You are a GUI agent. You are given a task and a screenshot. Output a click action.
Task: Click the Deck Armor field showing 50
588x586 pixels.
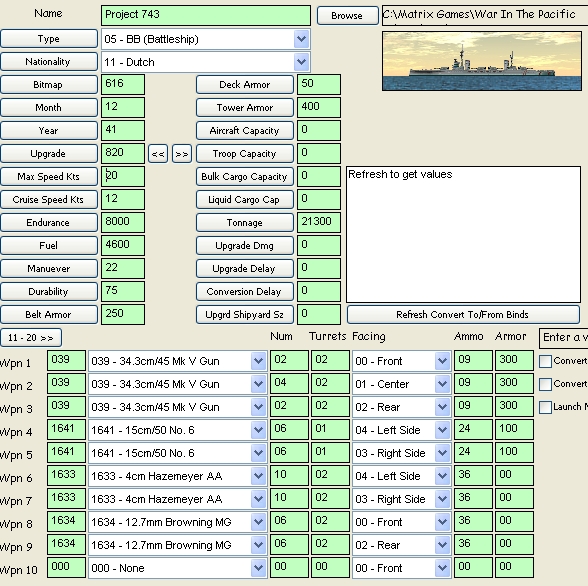[319, 84]
